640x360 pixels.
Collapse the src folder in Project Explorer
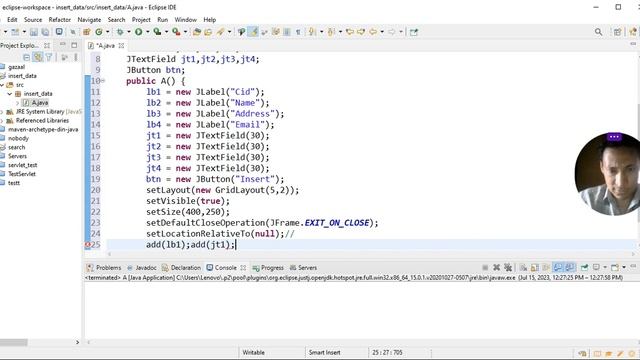tap(2, 85)
